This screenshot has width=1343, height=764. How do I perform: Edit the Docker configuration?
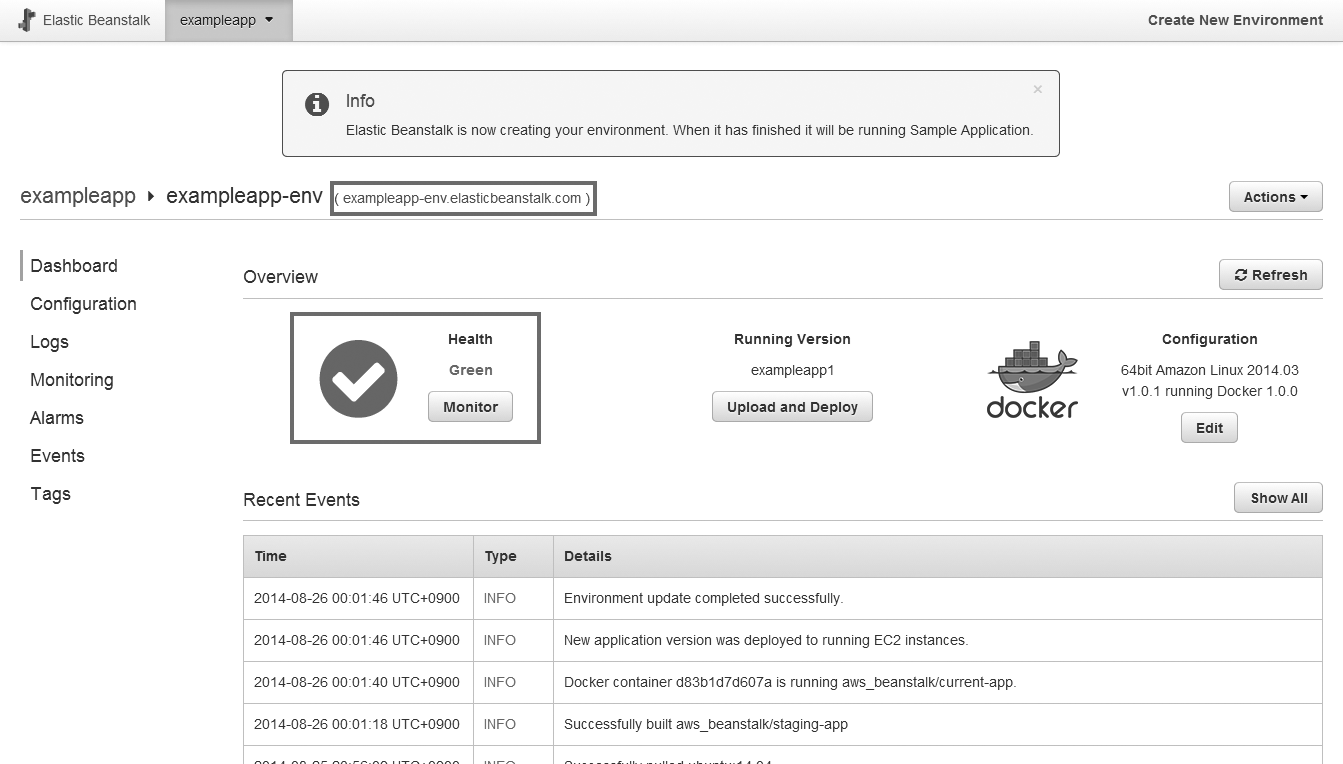point(1209,428)
